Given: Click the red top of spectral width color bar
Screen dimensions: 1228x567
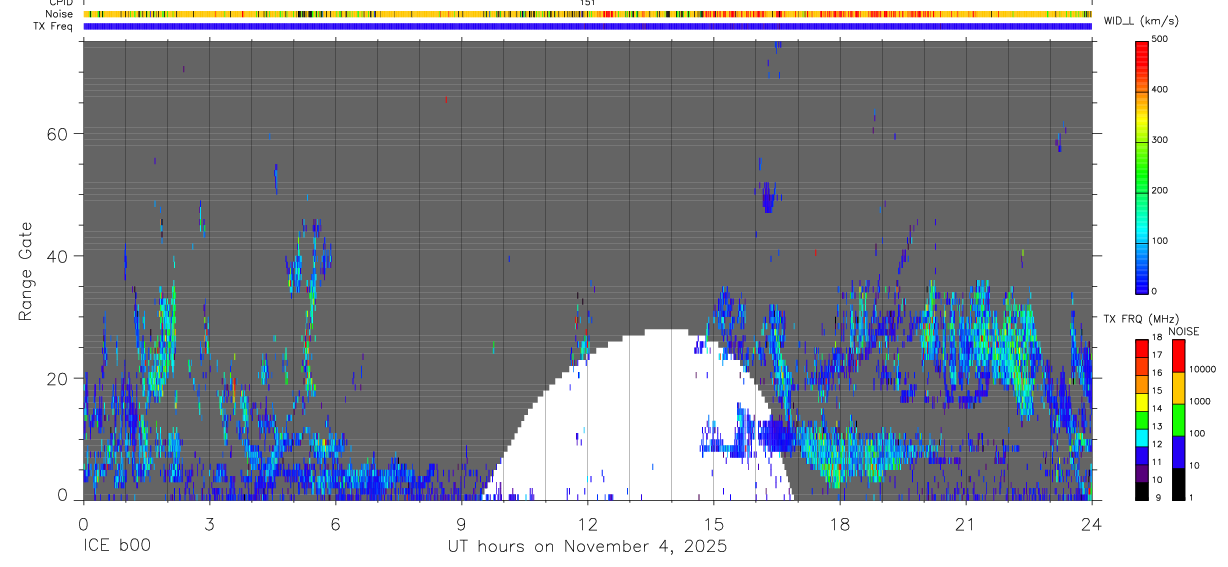Looking at the screenshot, I should 1141,55.
